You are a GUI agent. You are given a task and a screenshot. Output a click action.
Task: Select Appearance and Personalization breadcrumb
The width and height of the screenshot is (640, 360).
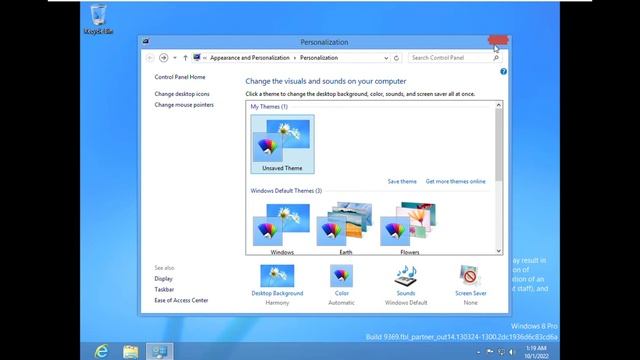click(x=250, y=58)
